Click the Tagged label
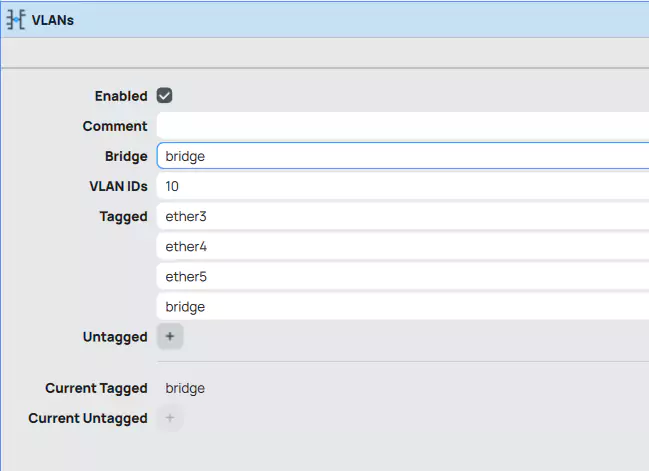The width and height of the screenshot is (649, 471). pyautogui.click(x=123, y=216)
